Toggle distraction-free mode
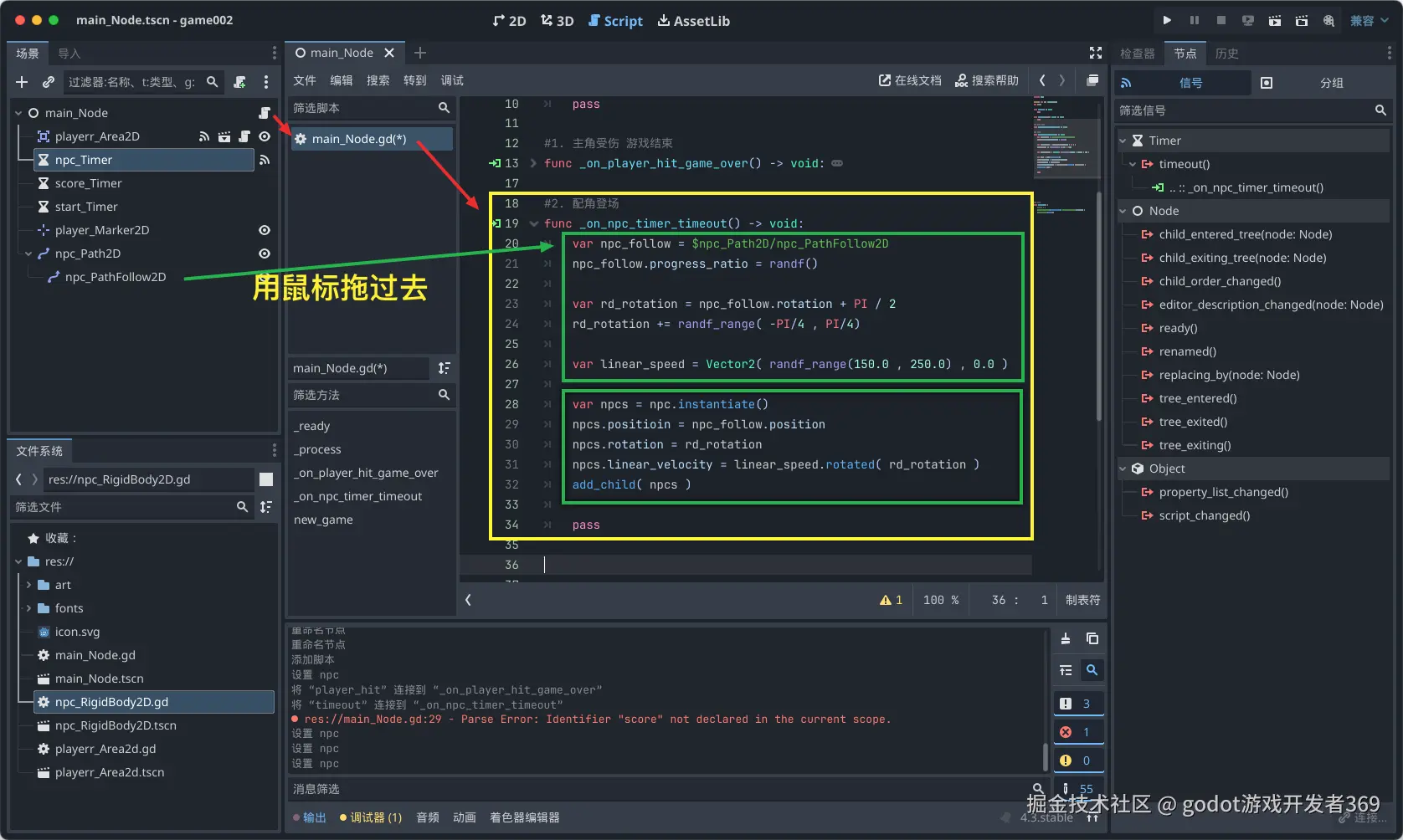 (x=1095, y=53)
